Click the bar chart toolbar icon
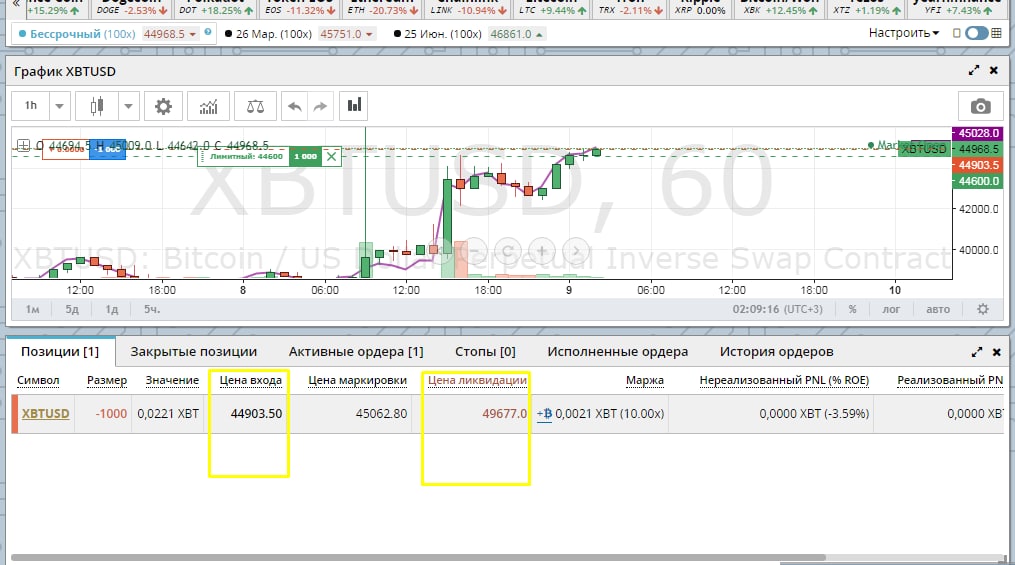This screenshot has height=565, width=1015. coord(354,105)
